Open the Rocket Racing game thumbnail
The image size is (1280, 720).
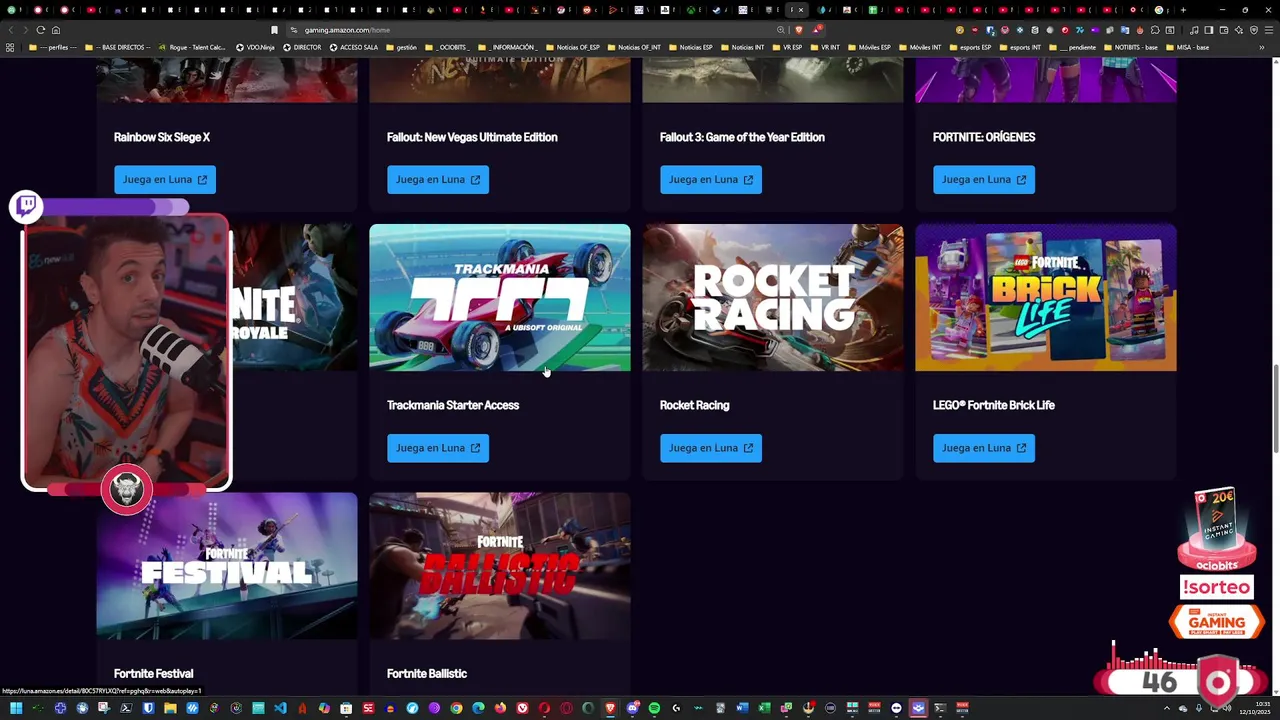click(x=773, y=297)
